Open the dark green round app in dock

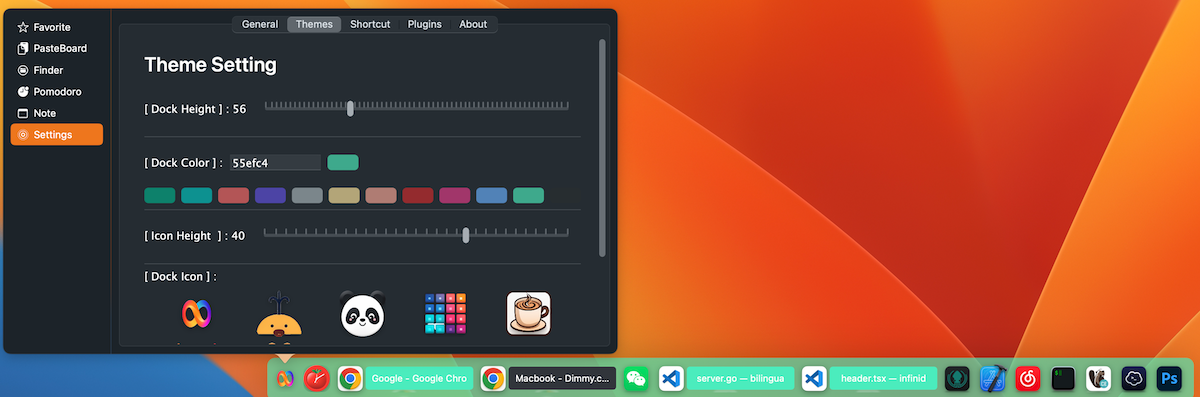pyautogui.click(x=958, y=379)
